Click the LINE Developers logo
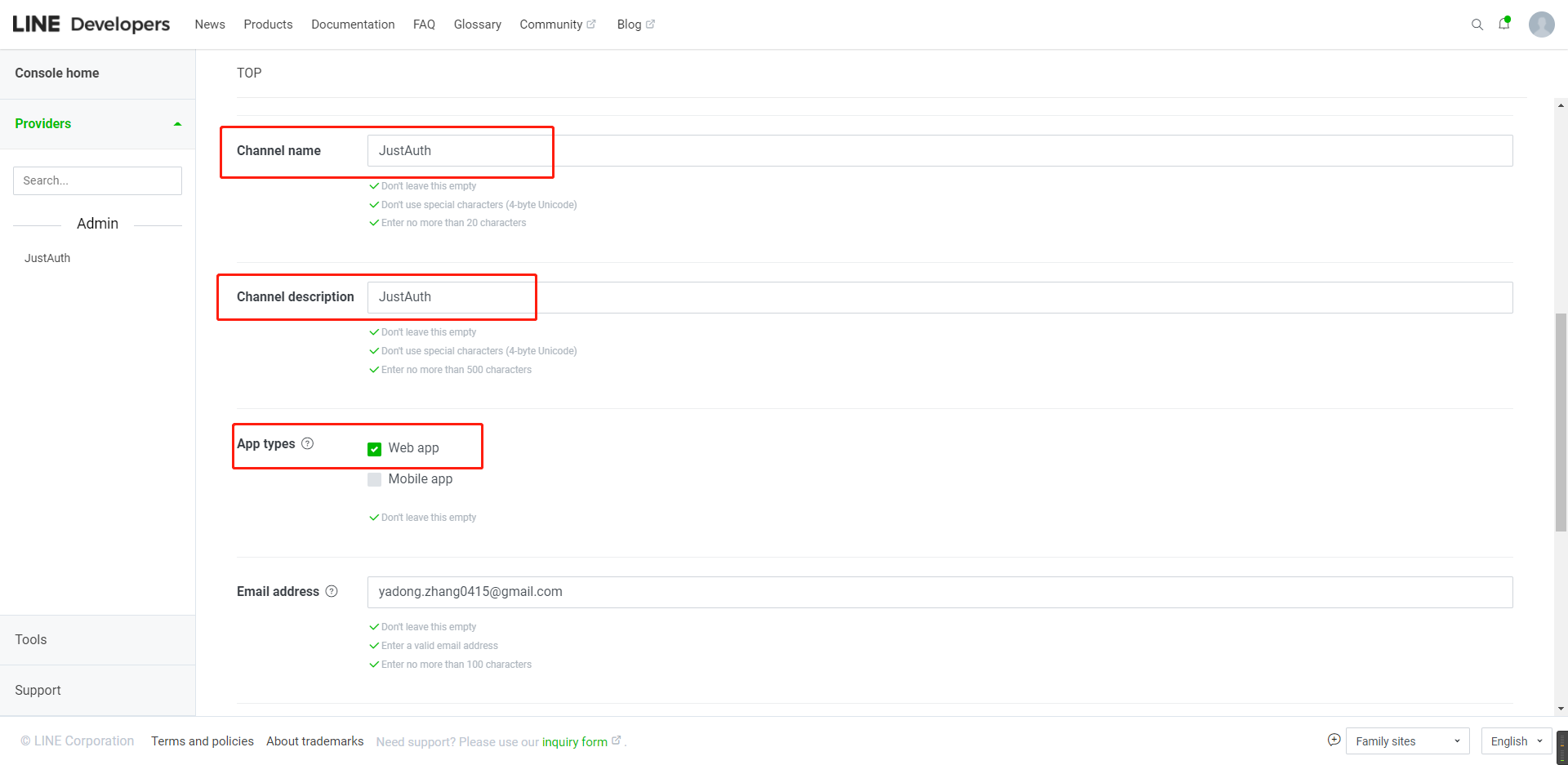Image resolution: width=1568 pixels, height=765 pixels. [x=91, y=24]
